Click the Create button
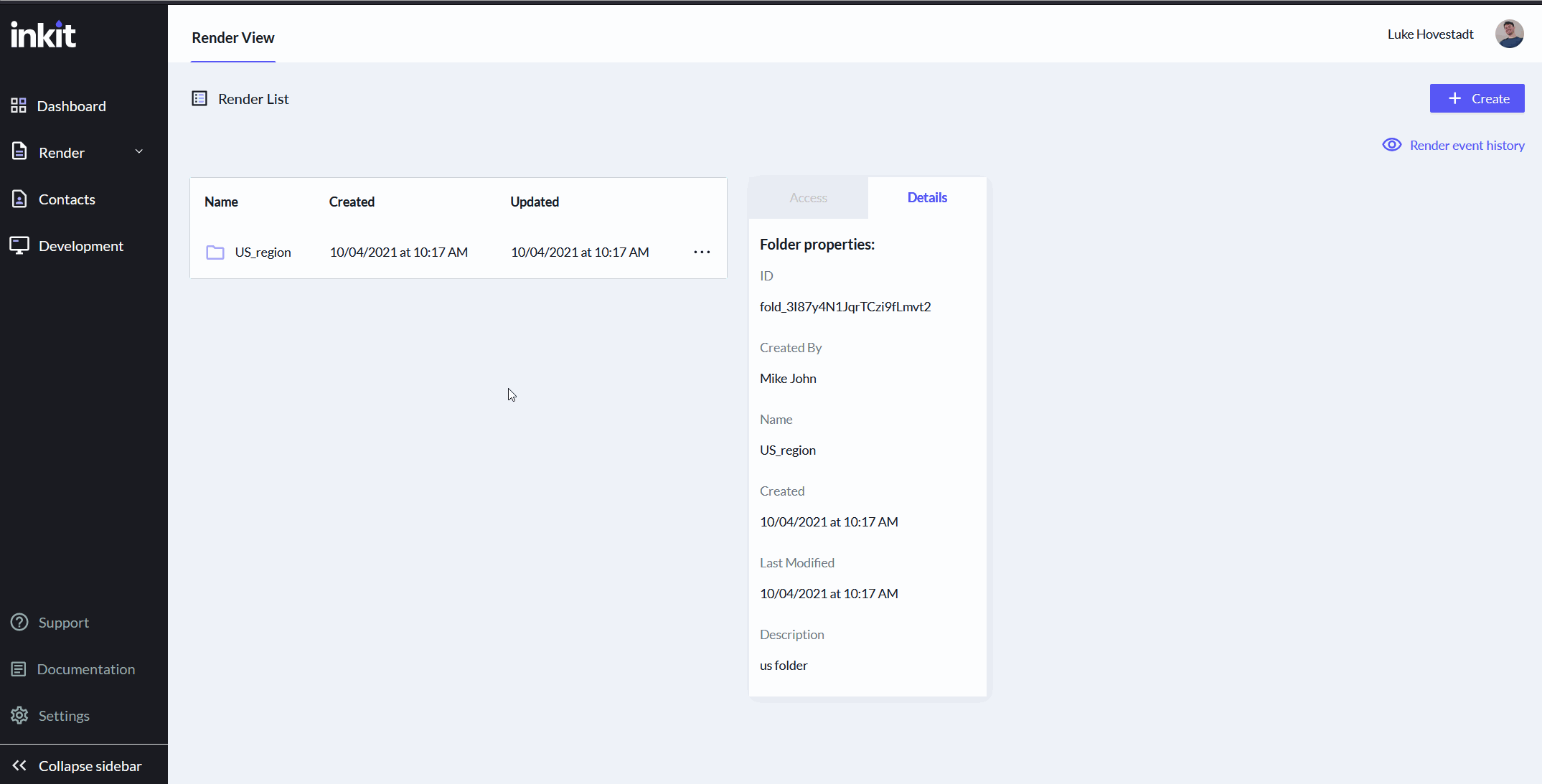This screenshot has height=784, width=1542. click(1477, 99)
